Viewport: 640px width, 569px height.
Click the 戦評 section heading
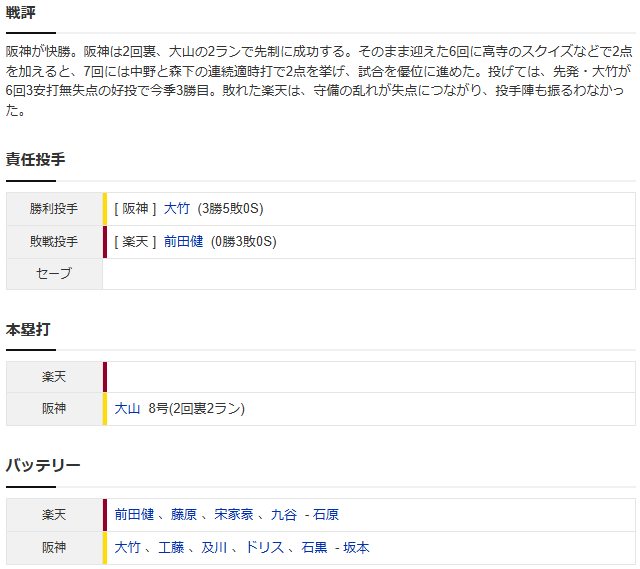point(21,13)
